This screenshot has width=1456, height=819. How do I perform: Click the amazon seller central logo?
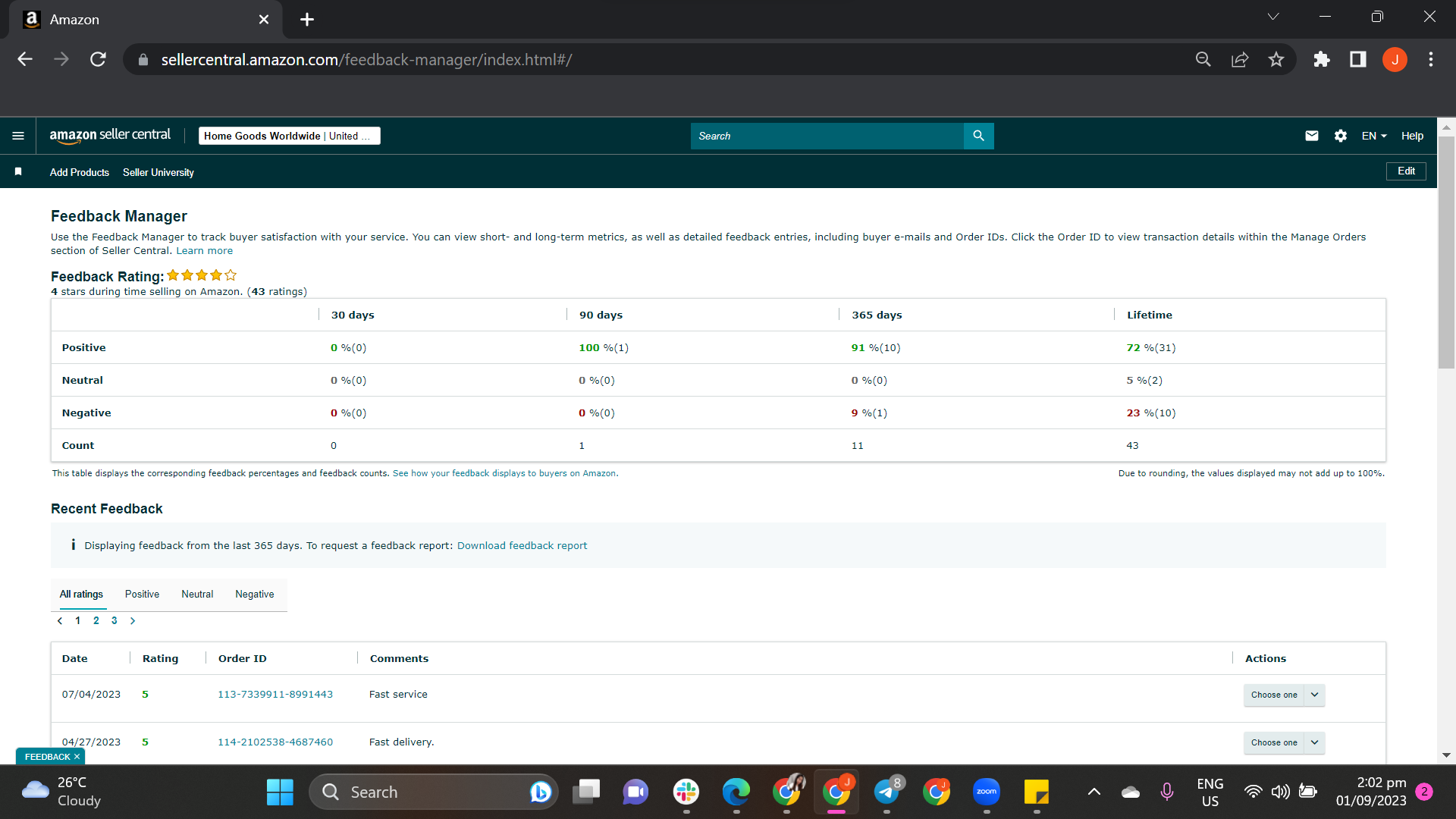tap(110, 136)
